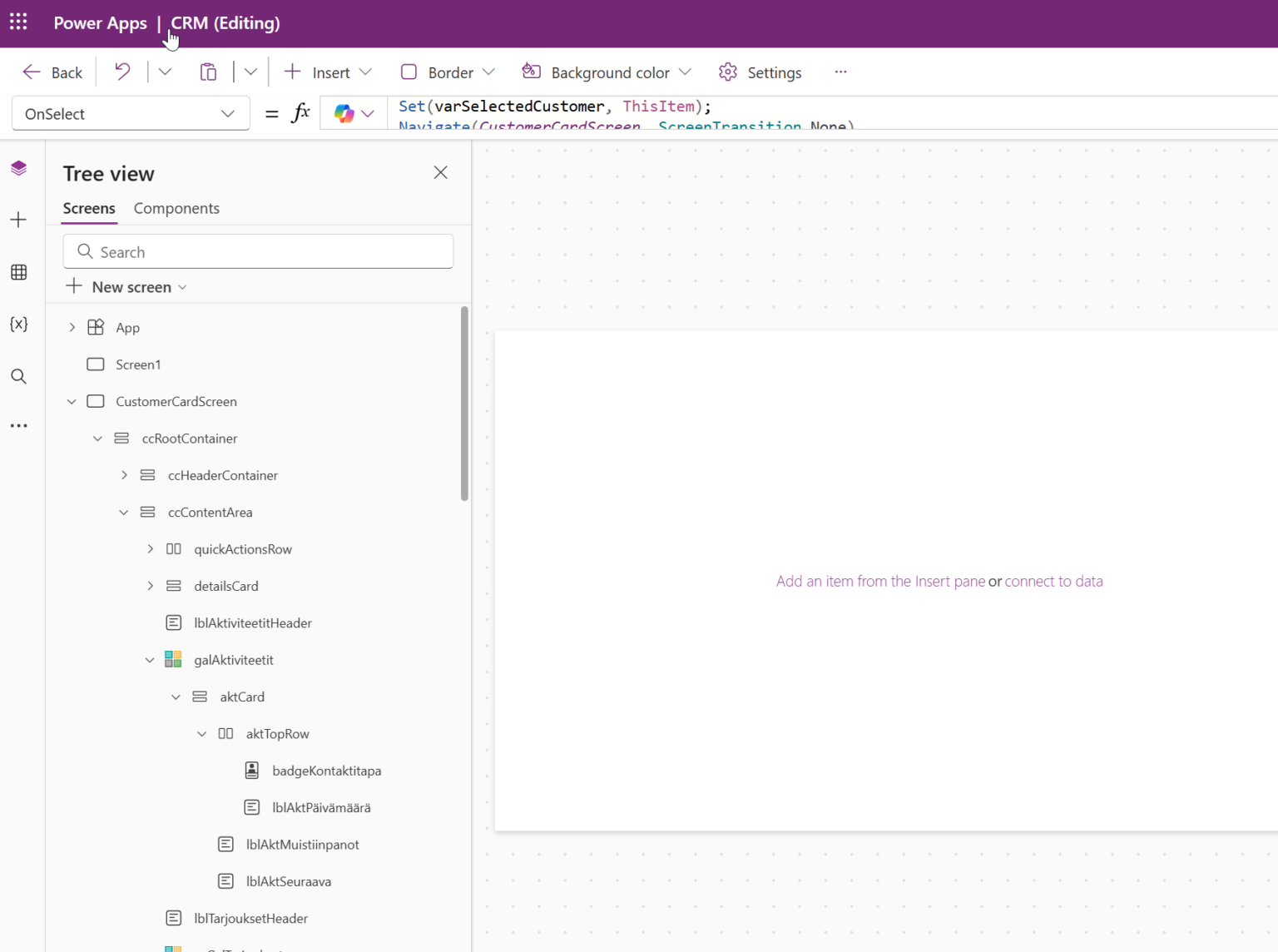Open the Border options

click(448, 72)
